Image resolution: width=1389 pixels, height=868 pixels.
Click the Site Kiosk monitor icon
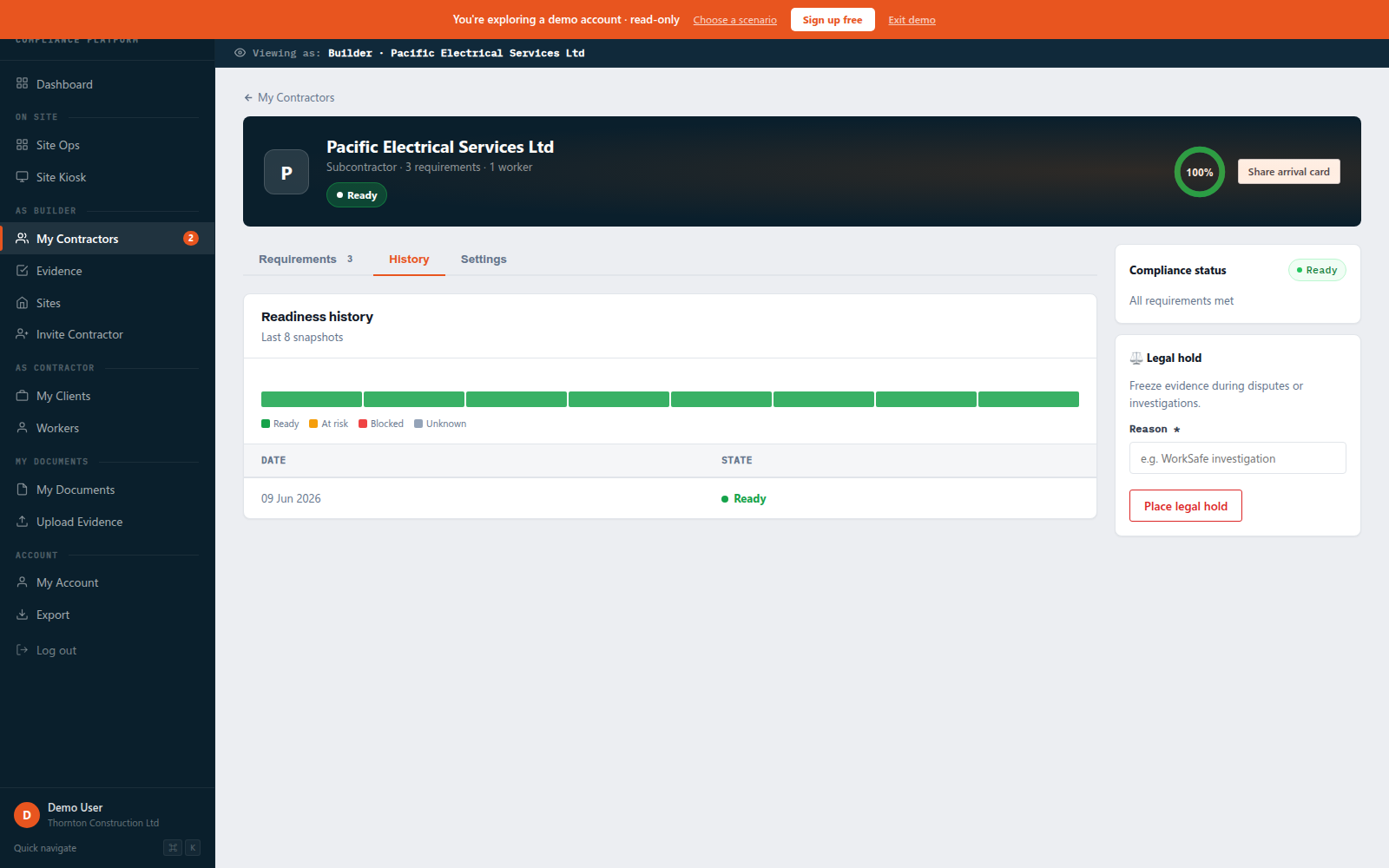click(23, 177)
